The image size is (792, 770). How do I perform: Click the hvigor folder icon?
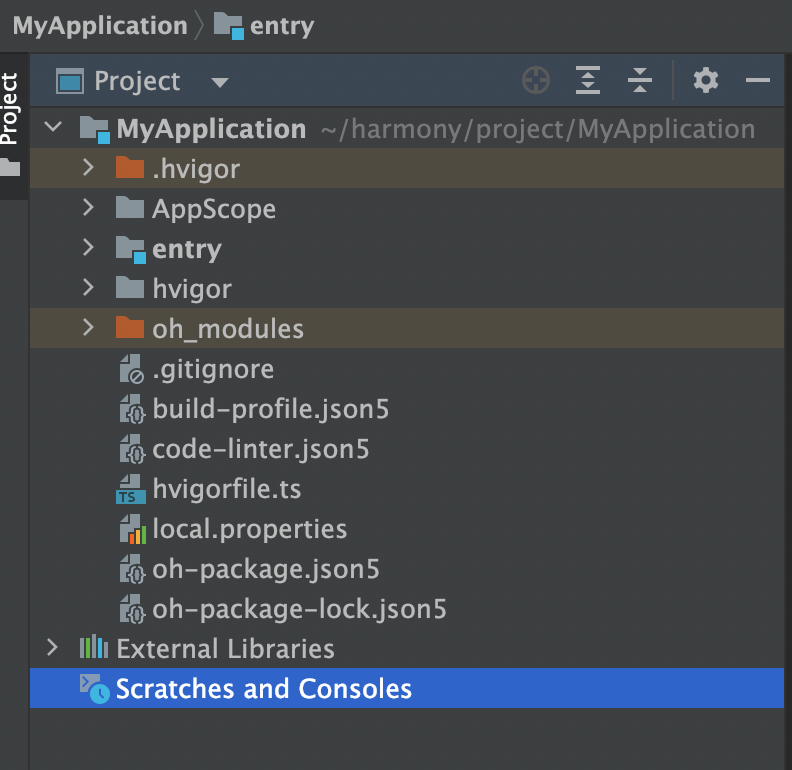pos(130,287)
